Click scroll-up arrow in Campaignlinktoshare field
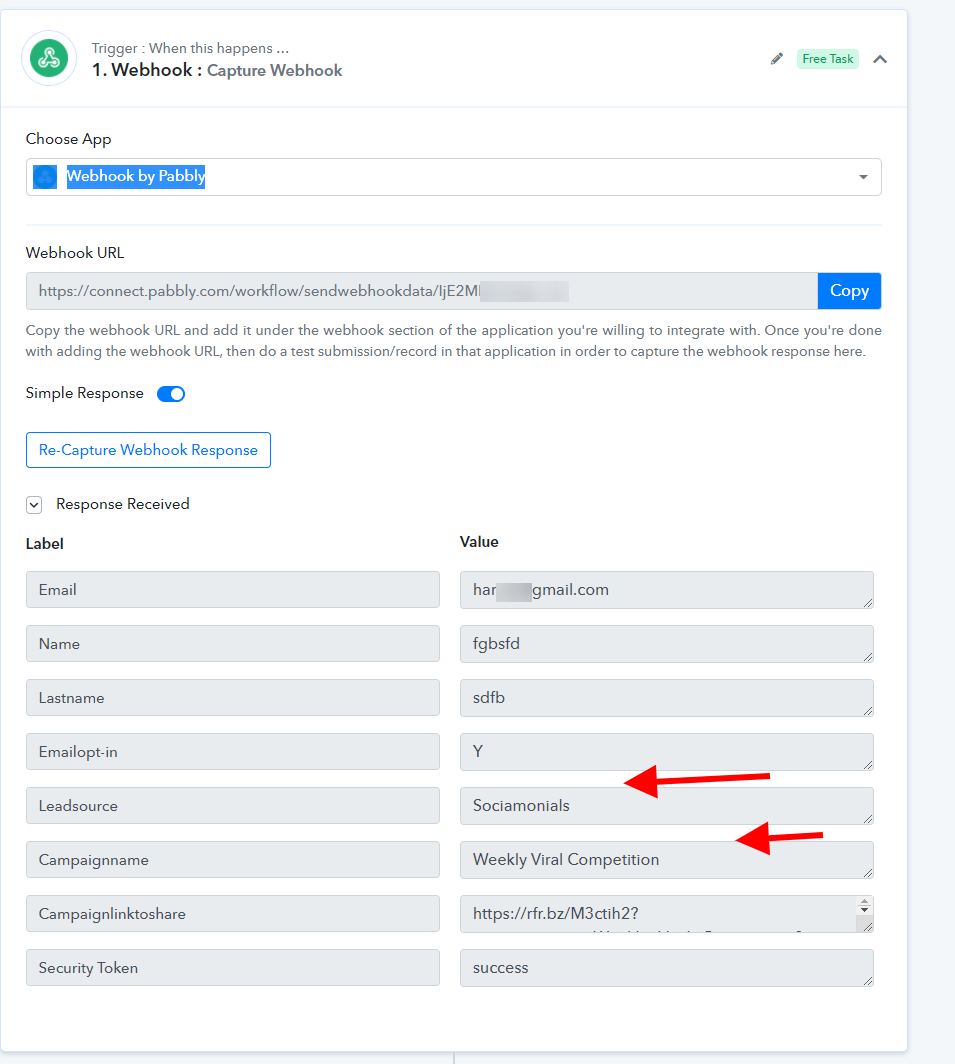Image resolution: width=955 pixels, height=1064 pixels. click(x=864, y=902)
